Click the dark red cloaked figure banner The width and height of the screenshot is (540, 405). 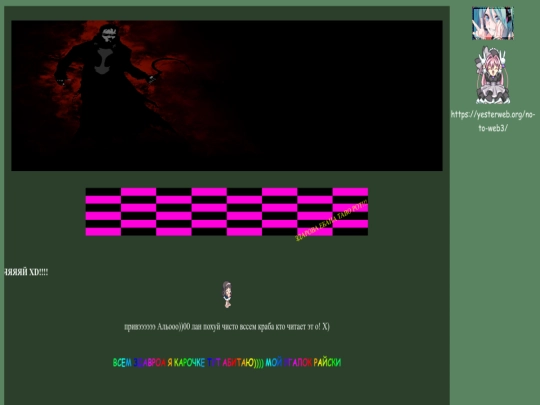pyautogui.click(x=227, y=95)
